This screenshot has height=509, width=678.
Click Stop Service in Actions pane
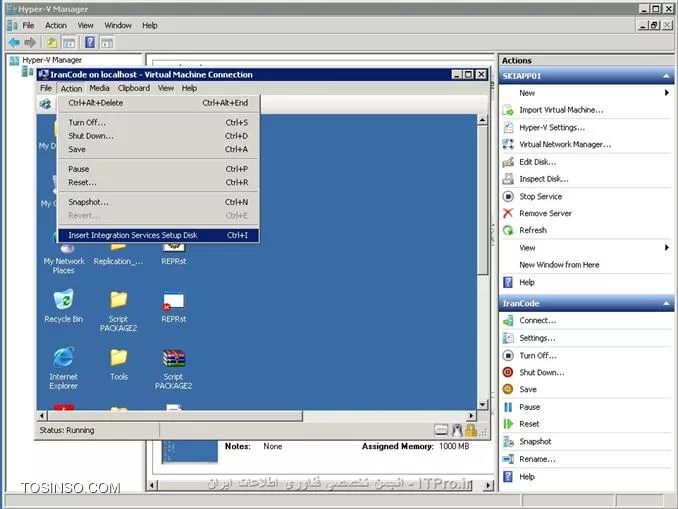[x=540, y=196]
